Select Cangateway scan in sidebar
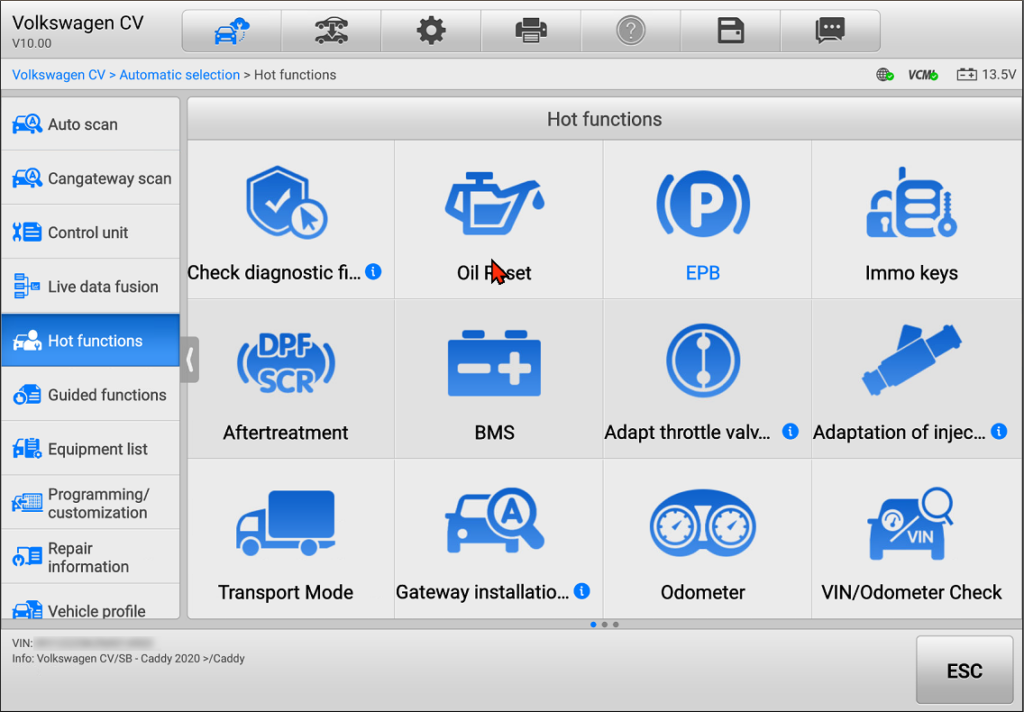 90,178
